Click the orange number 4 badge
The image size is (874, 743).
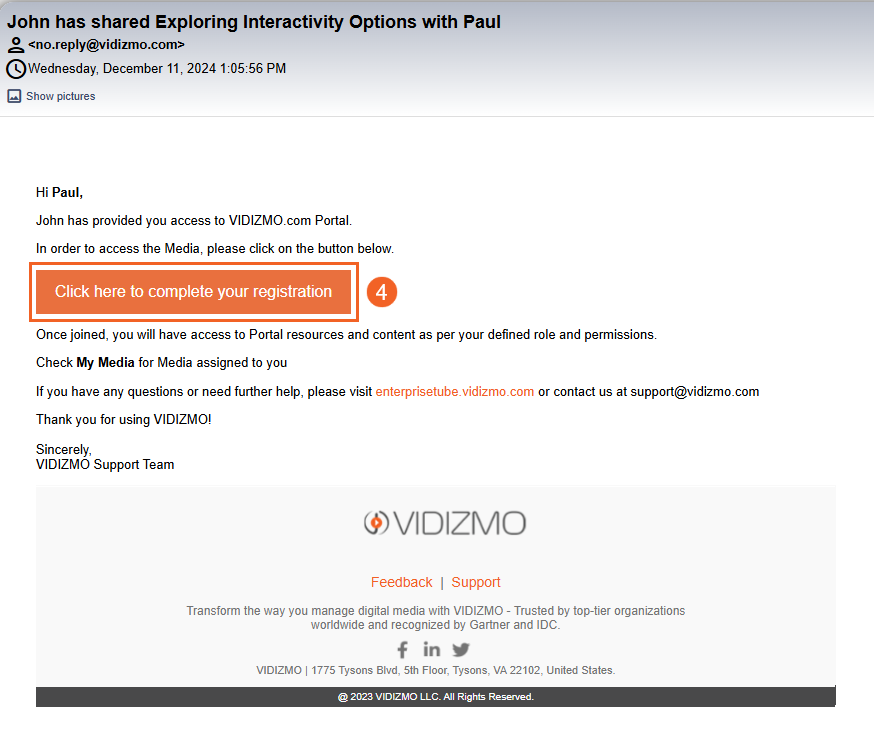382,292
